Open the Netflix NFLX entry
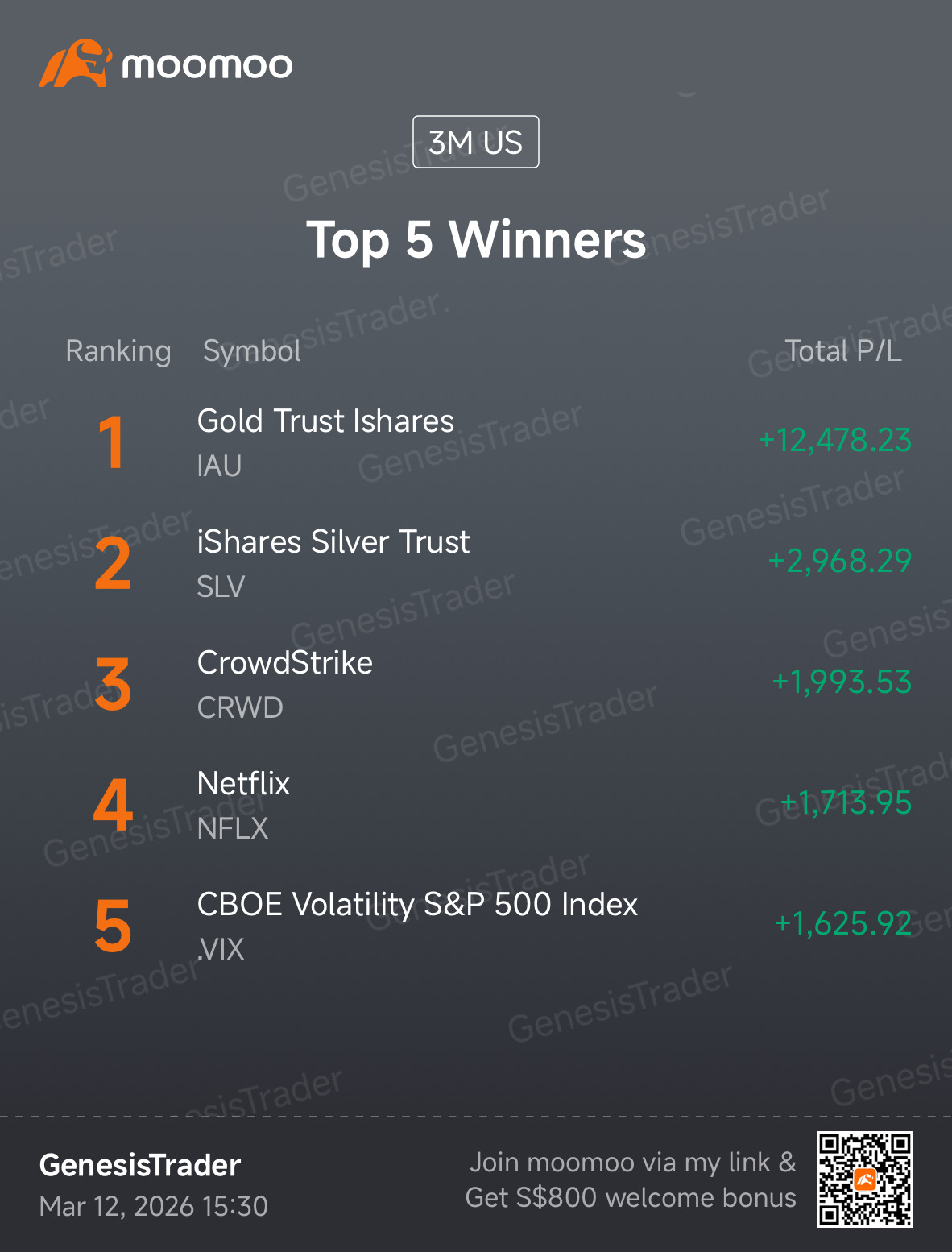The image size is (952, 1252). click(476, 805)
